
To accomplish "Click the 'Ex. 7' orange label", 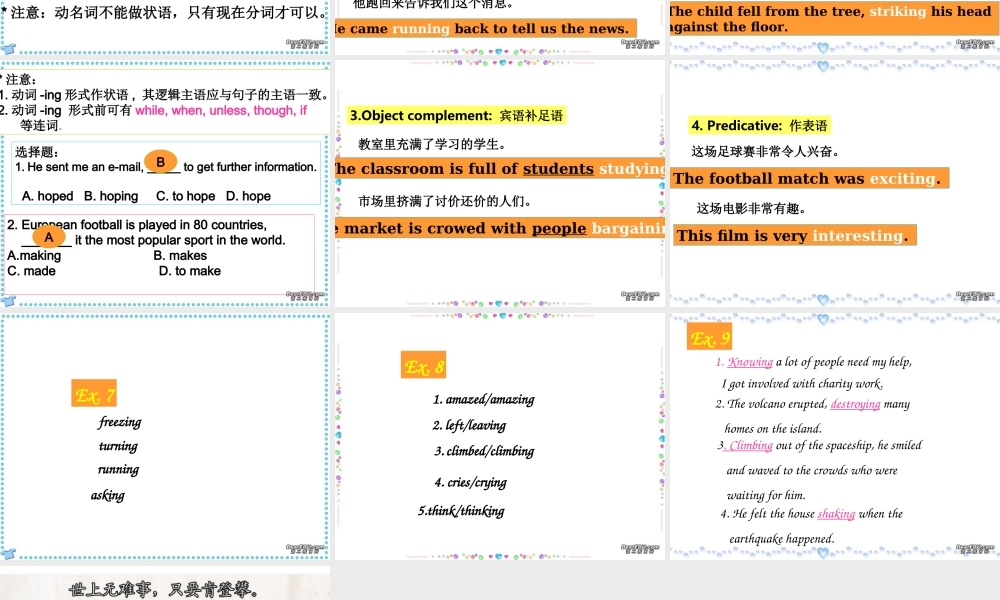I will coord(94,393).
